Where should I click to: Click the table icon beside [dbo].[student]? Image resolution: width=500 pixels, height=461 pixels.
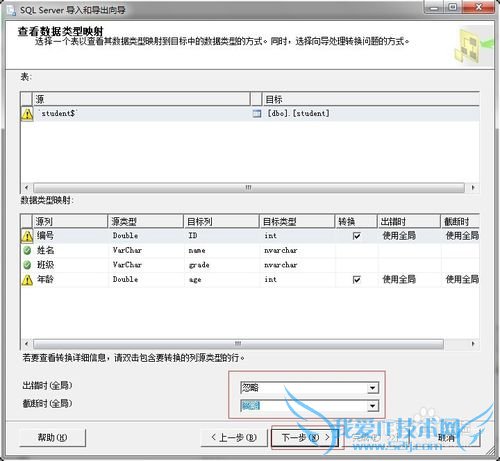point(257,114)
